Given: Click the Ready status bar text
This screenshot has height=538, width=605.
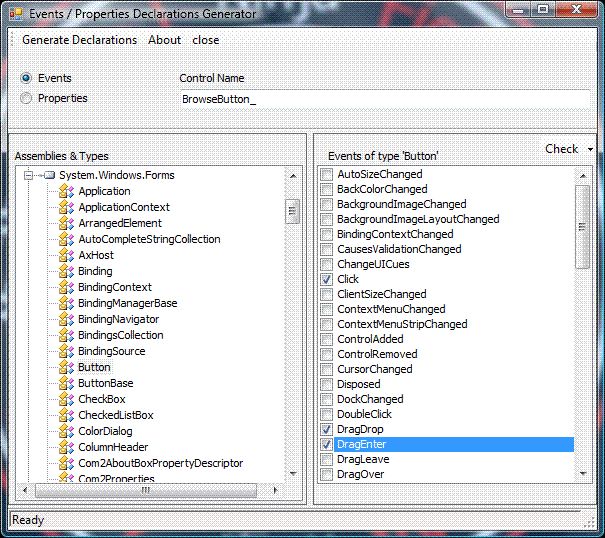Looking at the screenshot, I should point(28,520).
